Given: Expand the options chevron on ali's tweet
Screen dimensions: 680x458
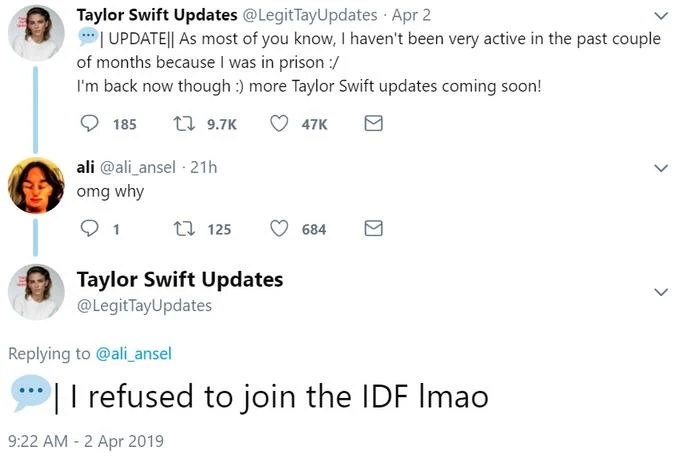Looking at the screenshot, I should click(x=659, y=168).
